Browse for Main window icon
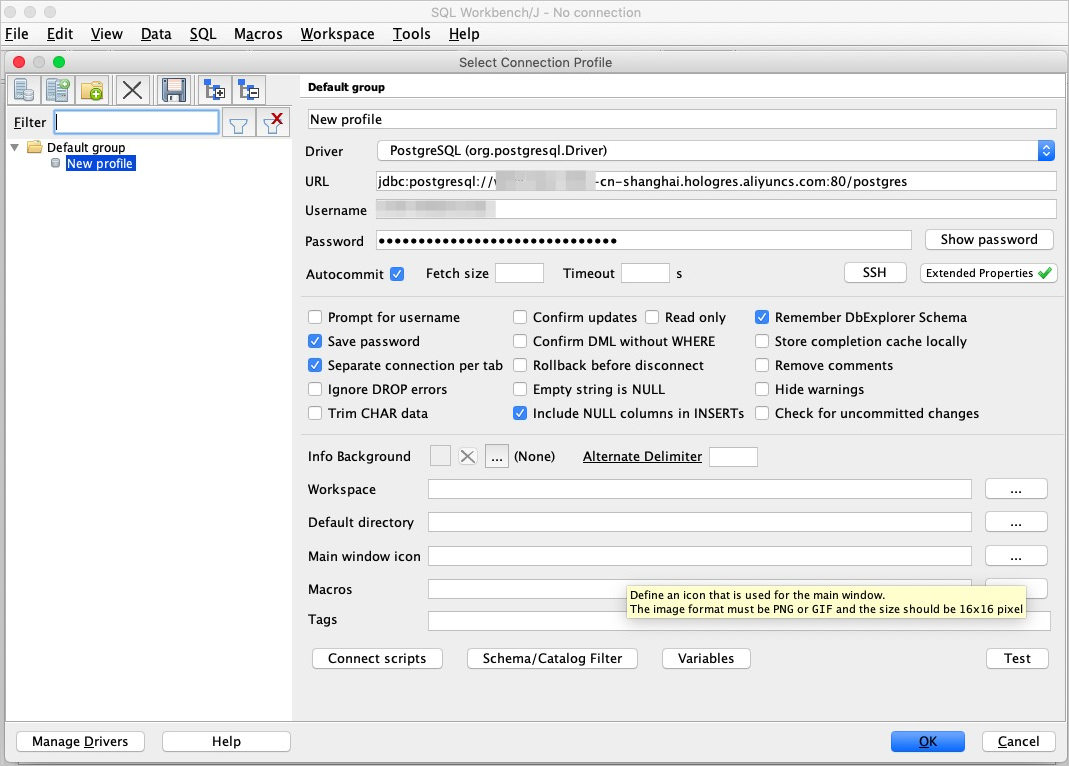Image resolution: width=1069 pixels, height=766 pixels. coord(1016,555)
